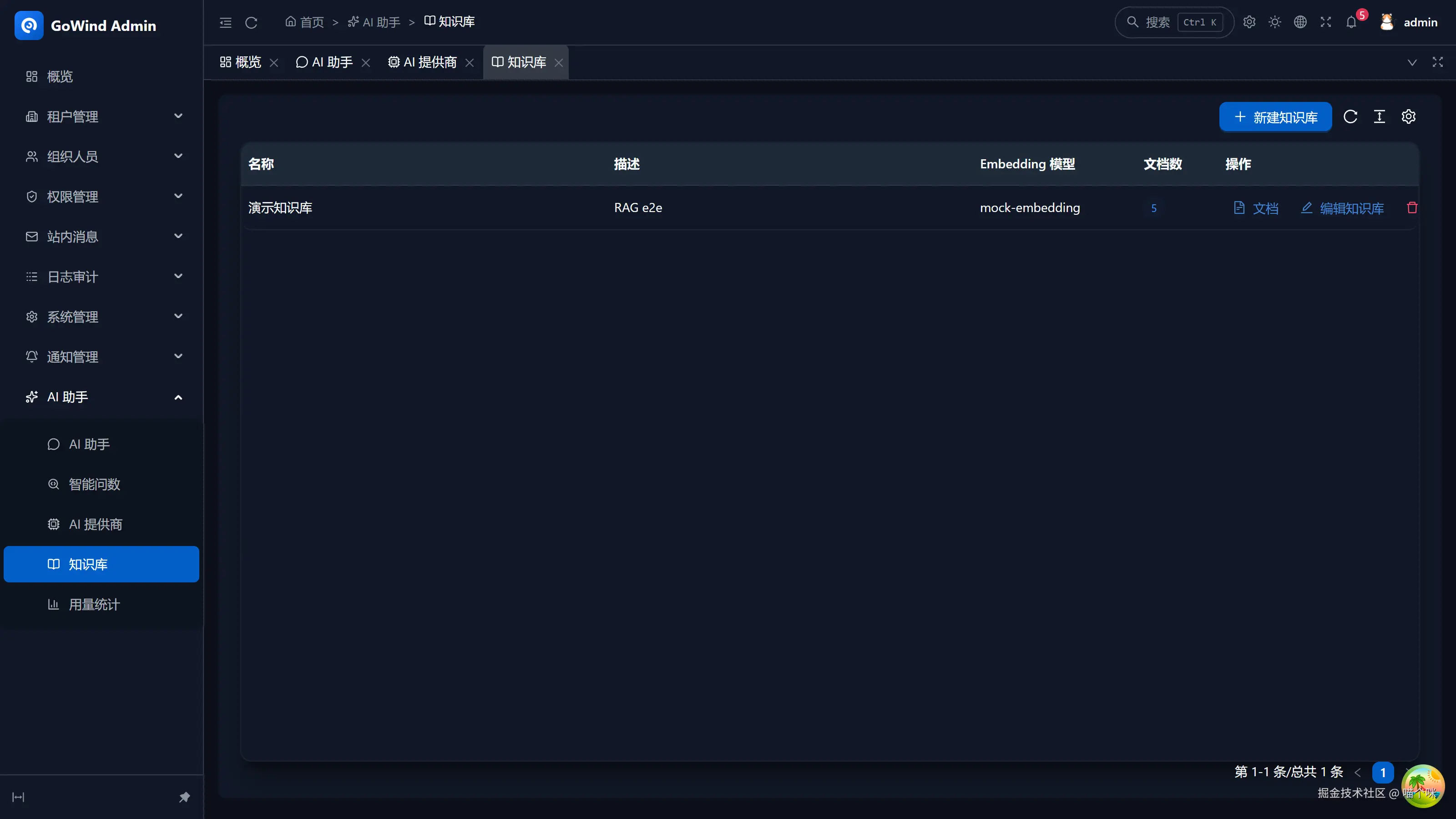Click the sidebar collapse icon at bottom-left
This screenshot has height=819, width=1456.
(x=18, y=797)
